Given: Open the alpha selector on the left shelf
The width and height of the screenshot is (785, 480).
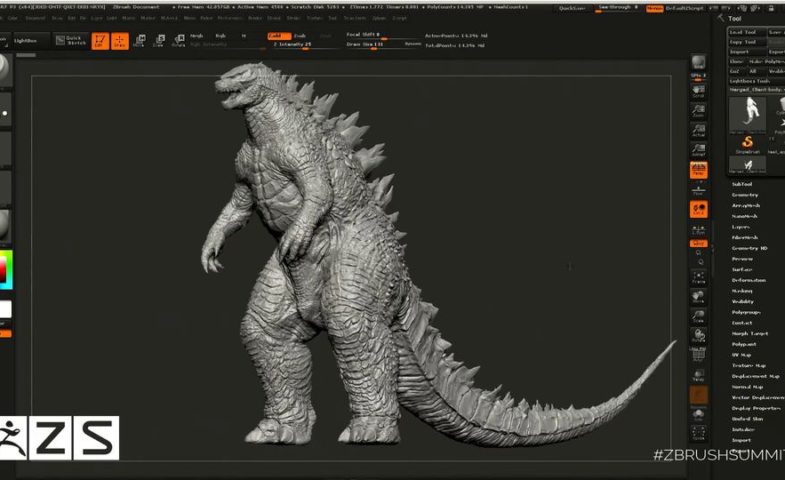Looking at the screenshot, I should click(5, 149).
